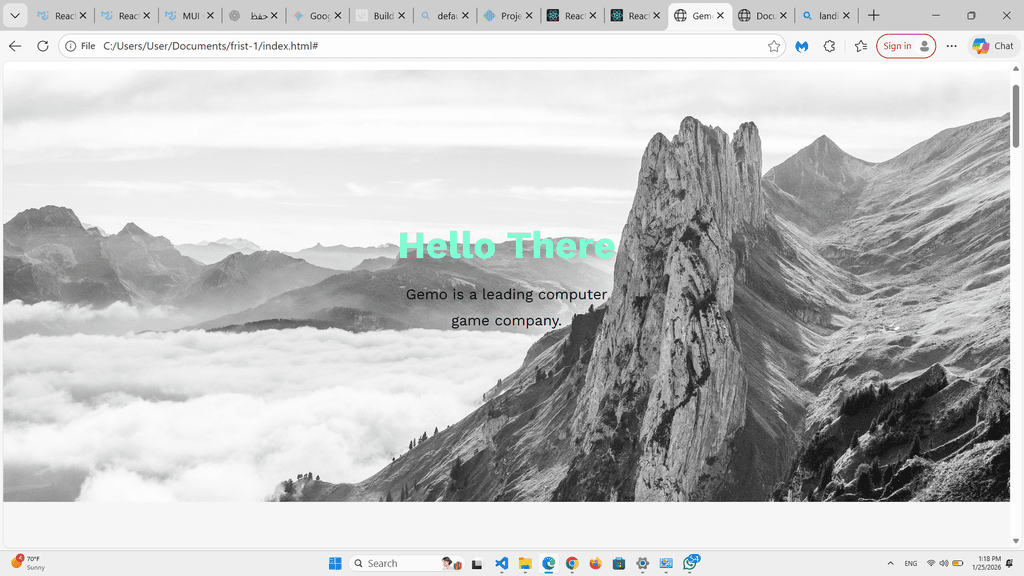The image size is (1024, 576).
Task: Add page to favorites with star icon
Action: click(x=774, y=46)
